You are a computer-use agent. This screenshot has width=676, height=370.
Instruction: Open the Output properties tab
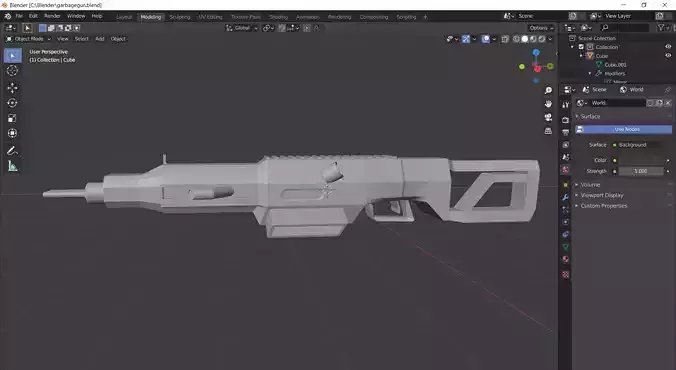point(566,132)
